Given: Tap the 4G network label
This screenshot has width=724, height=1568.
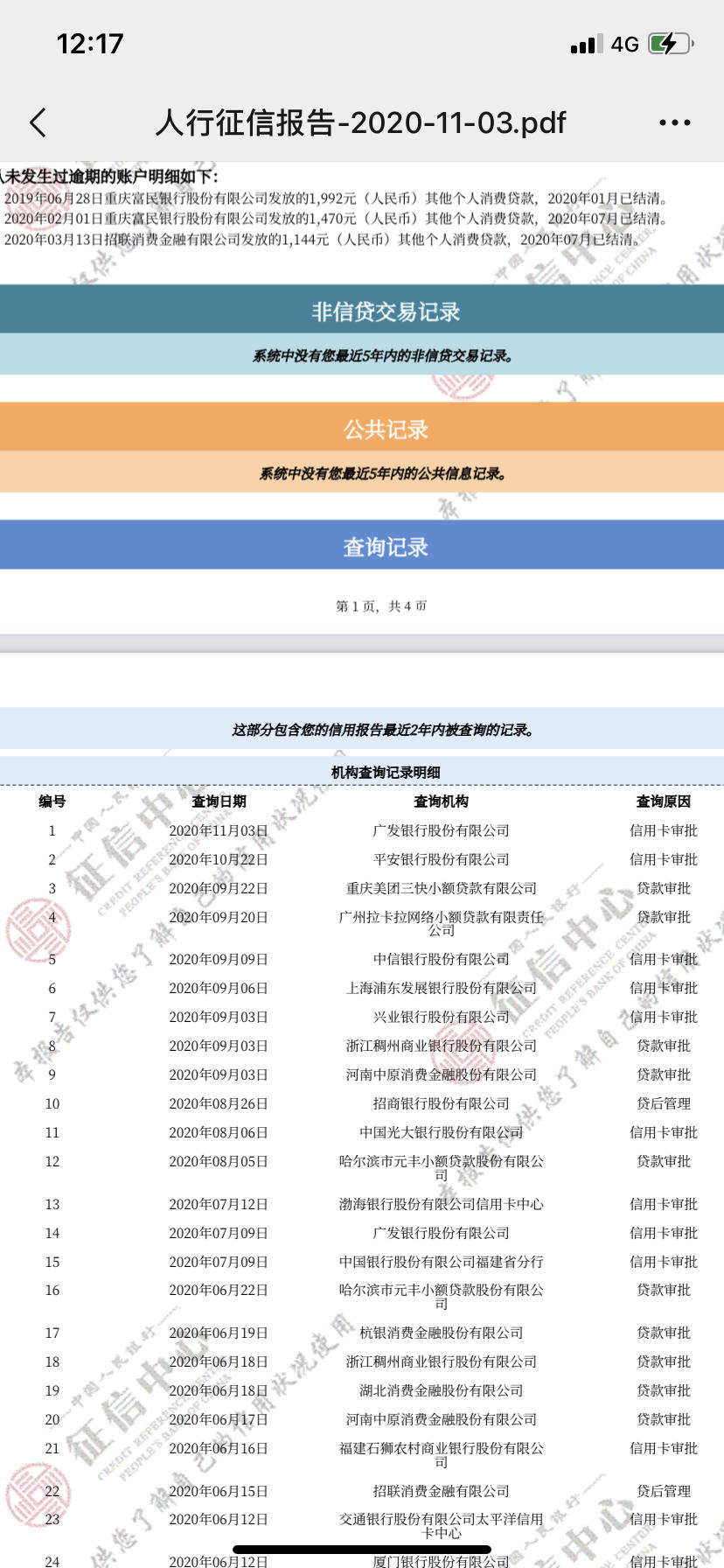Looking at the screenshot, I should point(625,45).
